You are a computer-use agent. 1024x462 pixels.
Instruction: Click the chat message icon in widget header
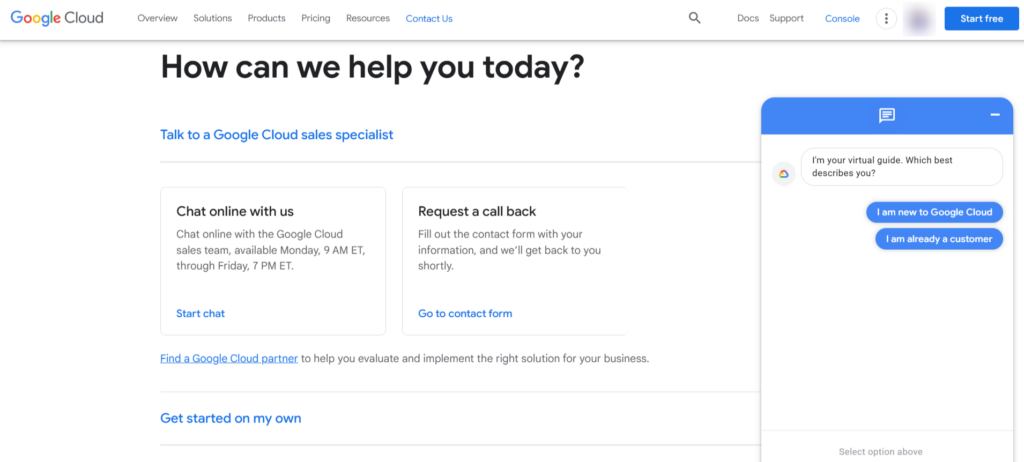click(886, 116)
